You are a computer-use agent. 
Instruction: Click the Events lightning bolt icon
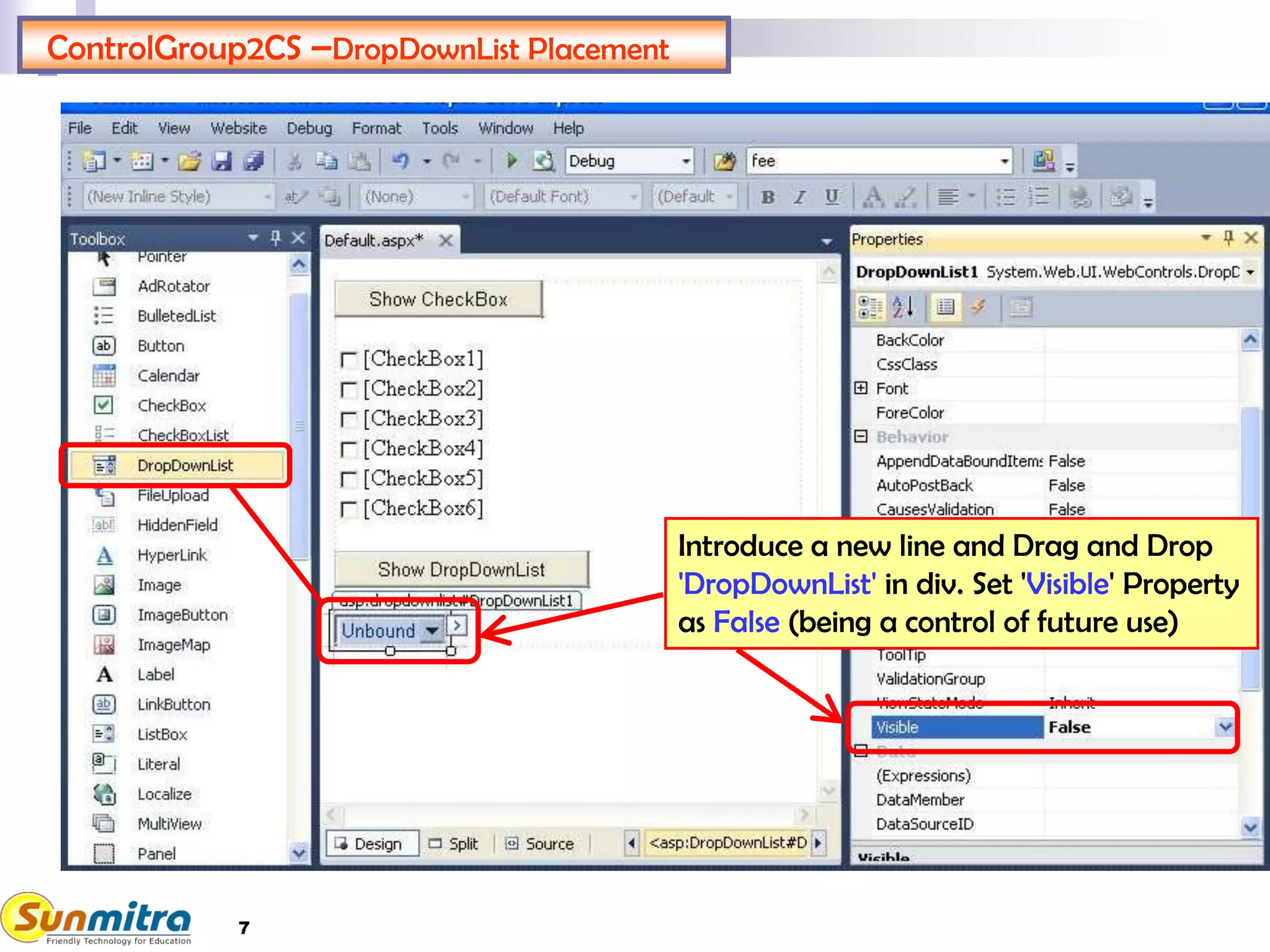coord(978,307)
